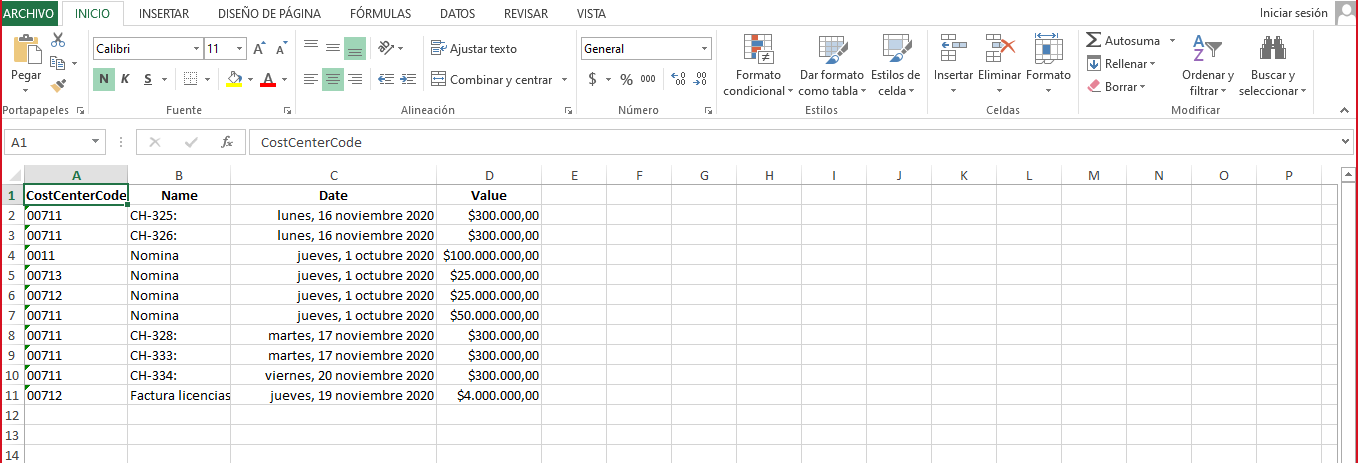This screenshot has width=1358, height=463.
Task: Click the Cut scissors icon
Action: tap(58, 40)
